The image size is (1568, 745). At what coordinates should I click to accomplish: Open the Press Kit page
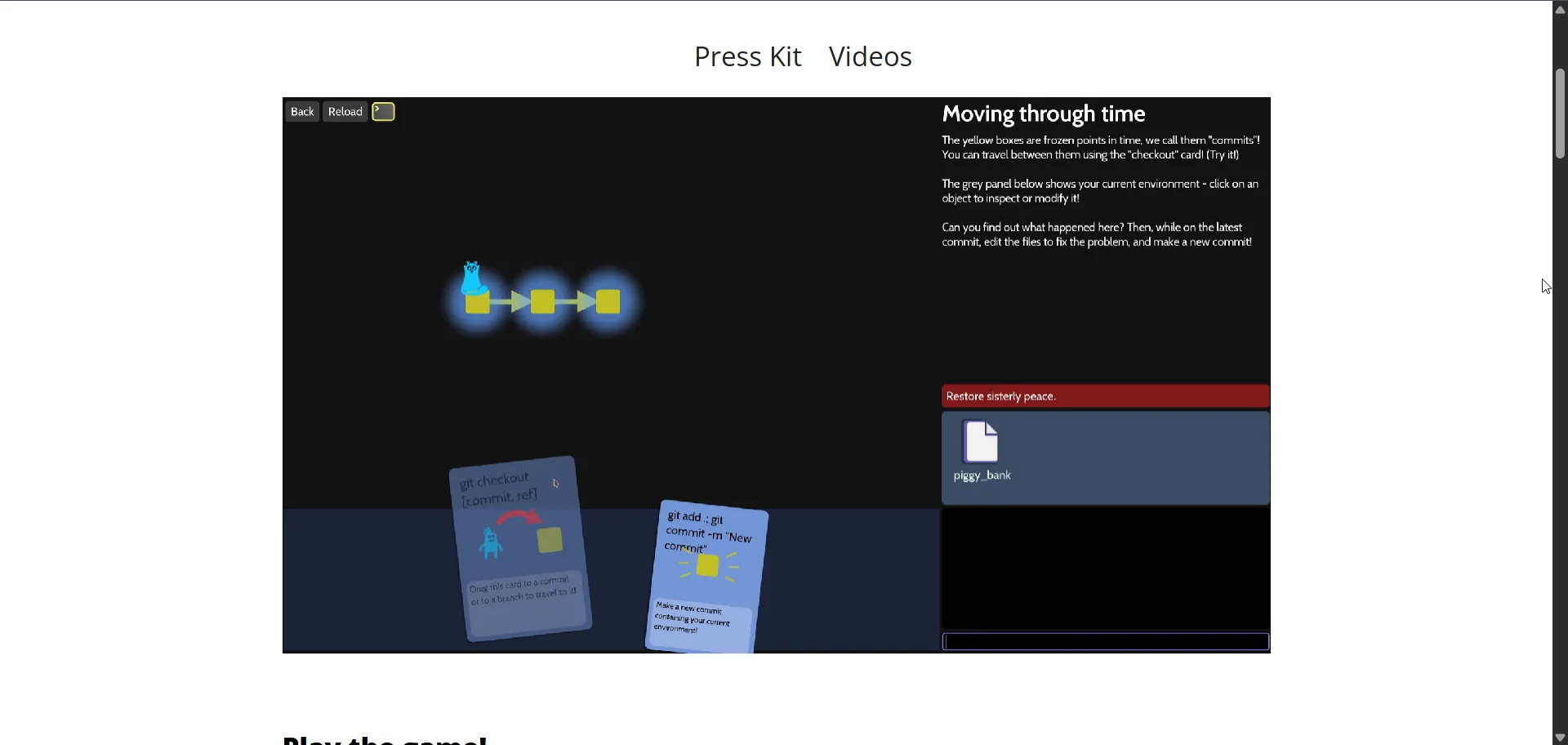[747, 56]
